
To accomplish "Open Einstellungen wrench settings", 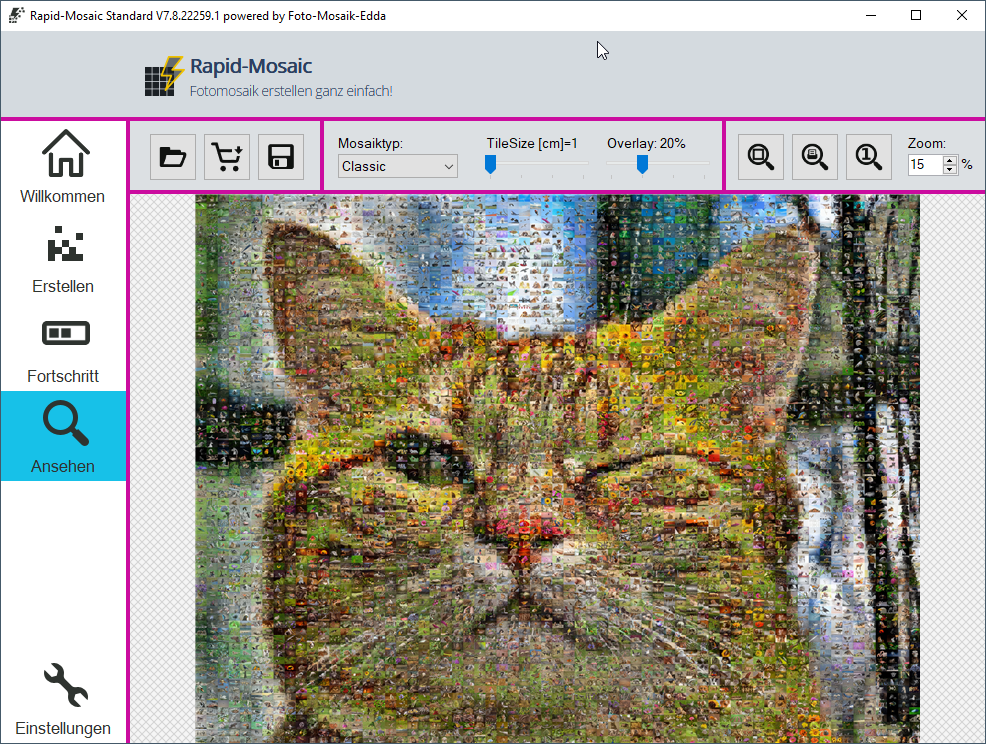I will [x=63, y=698].
